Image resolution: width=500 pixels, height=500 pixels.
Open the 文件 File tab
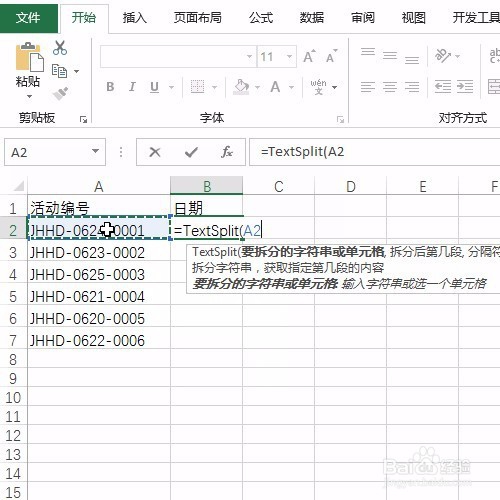(x=28, y=18)
